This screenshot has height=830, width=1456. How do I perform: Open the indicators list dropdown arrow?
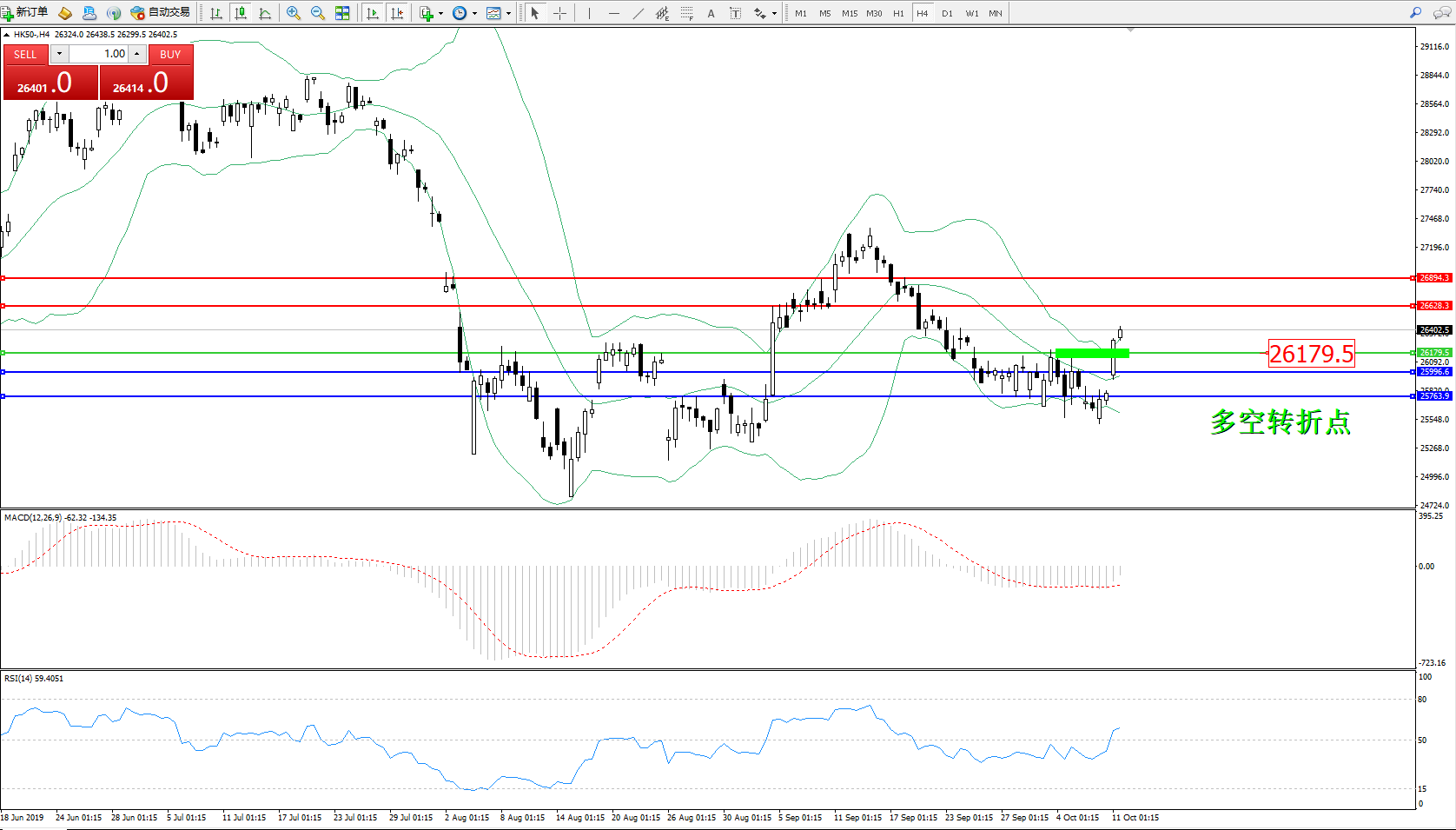(x=440, y=13)
